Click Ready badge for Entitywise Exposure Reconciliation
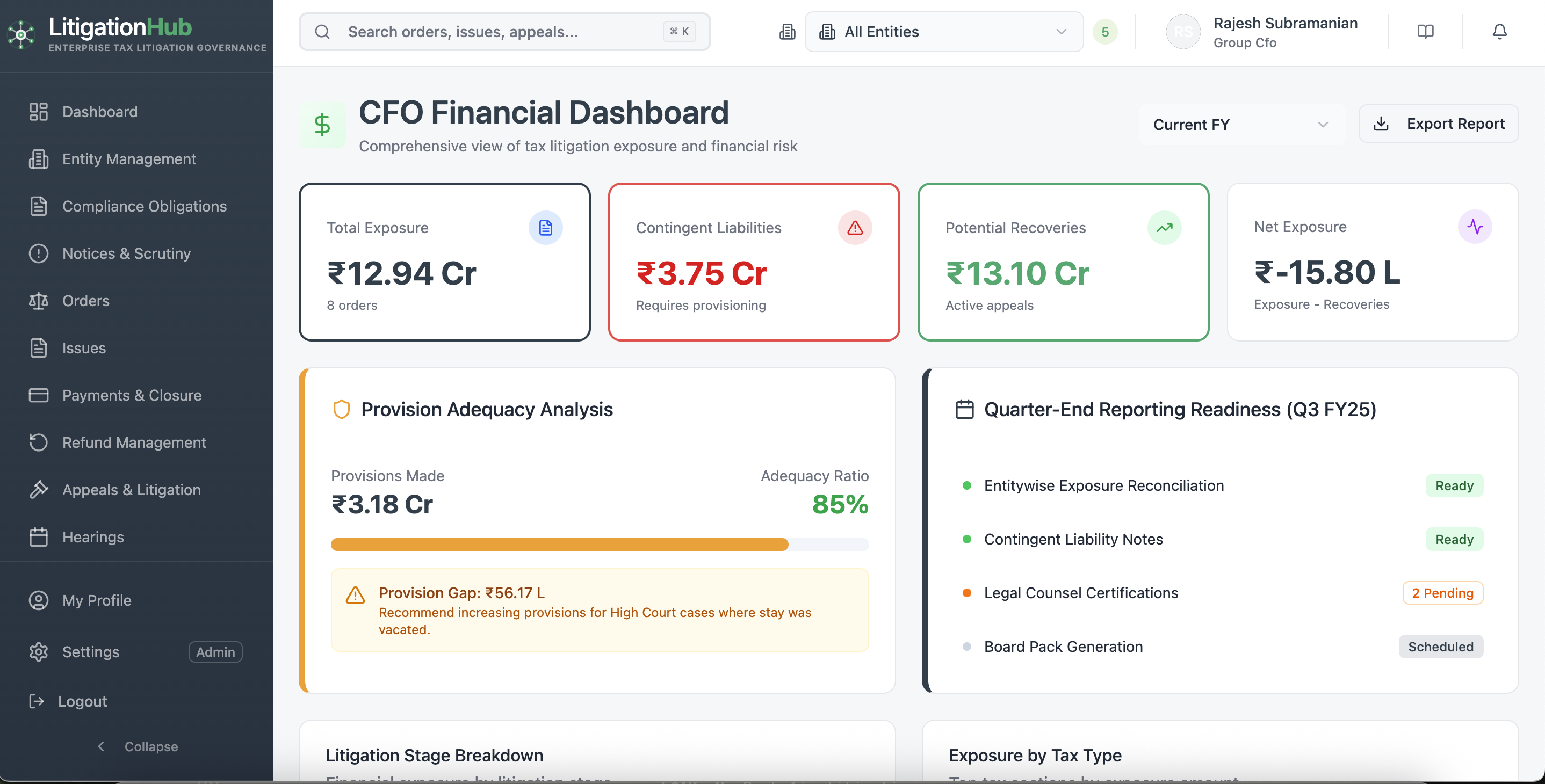Screen dimensions: 1545x784 (1454, 485)
